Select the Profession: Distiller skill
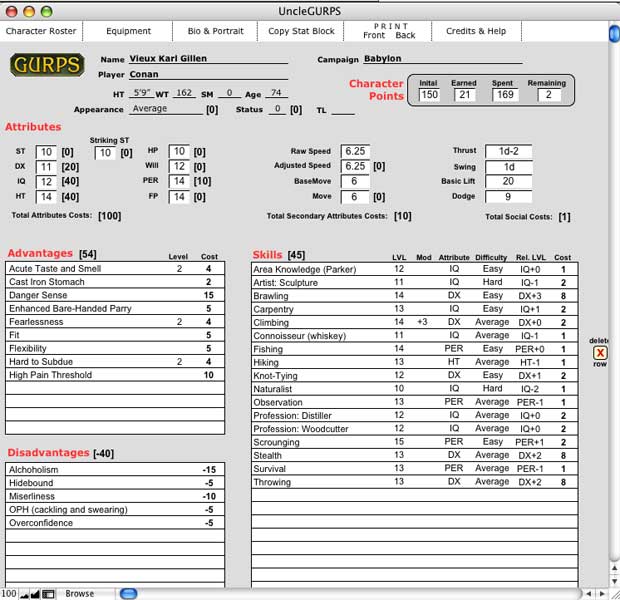The height and width of the screenshot is (600, 620). coord(415,415)
